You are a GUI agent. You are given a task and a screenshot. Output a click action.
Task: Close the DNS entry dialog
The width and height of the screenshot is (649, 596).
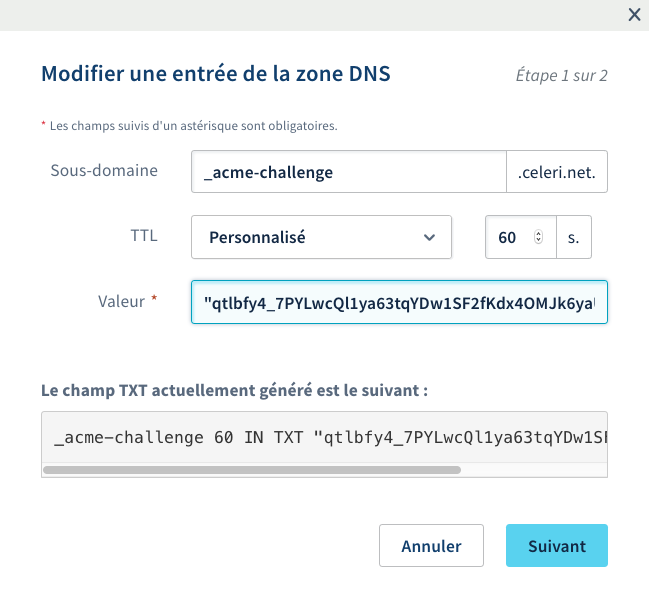pos(633,14)
